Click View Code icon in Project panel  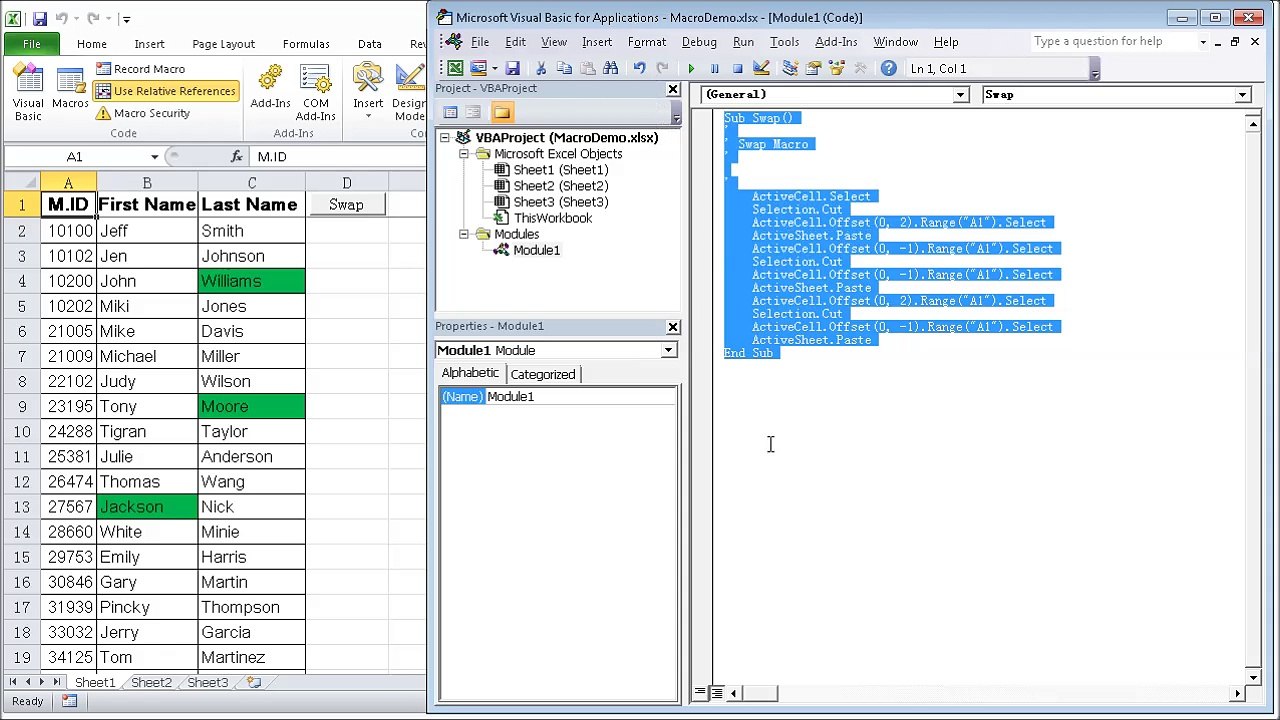pyautogui.click(x=450, y=112)
